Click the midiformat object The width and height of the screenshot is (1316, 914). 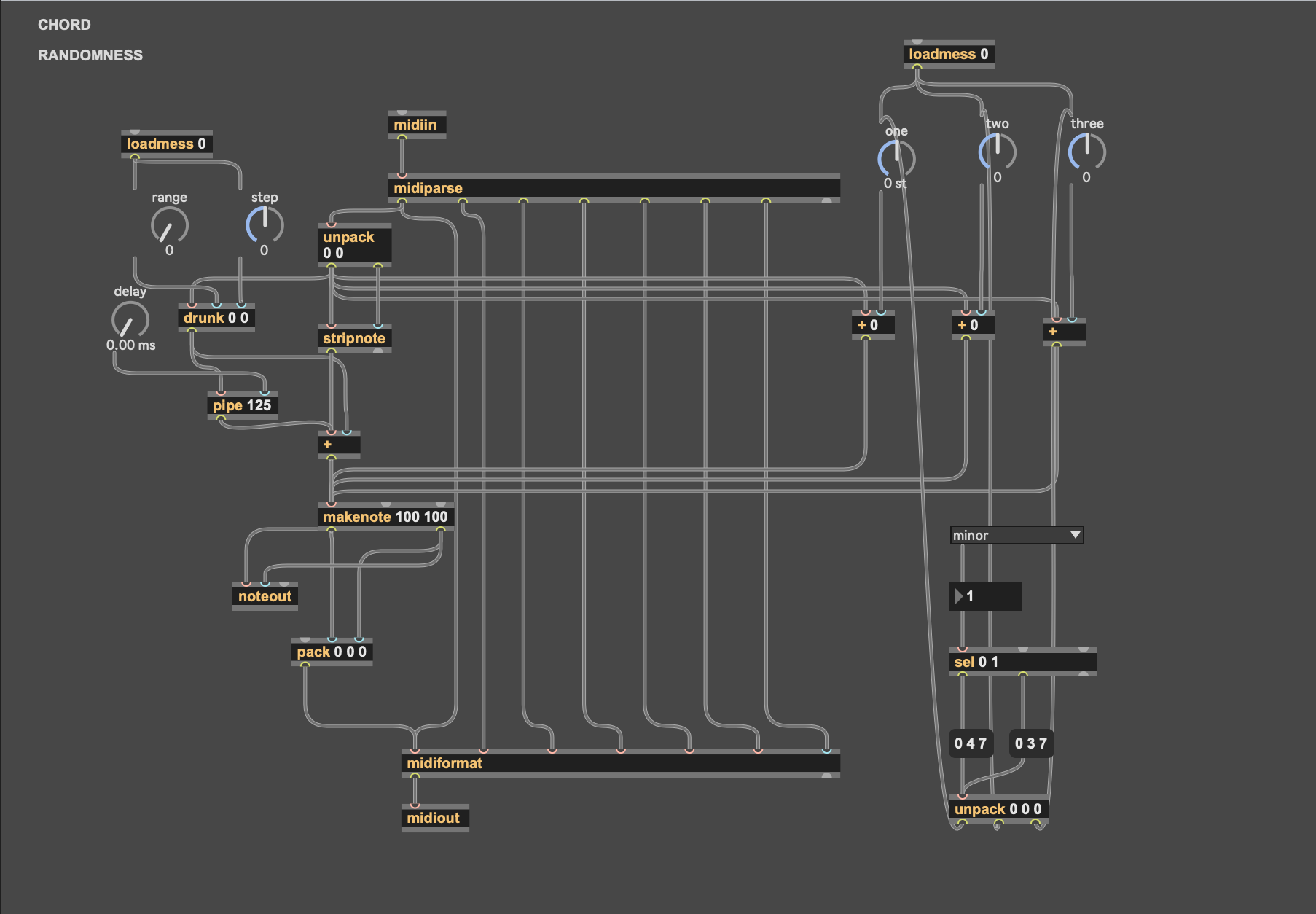coord(444,763)
